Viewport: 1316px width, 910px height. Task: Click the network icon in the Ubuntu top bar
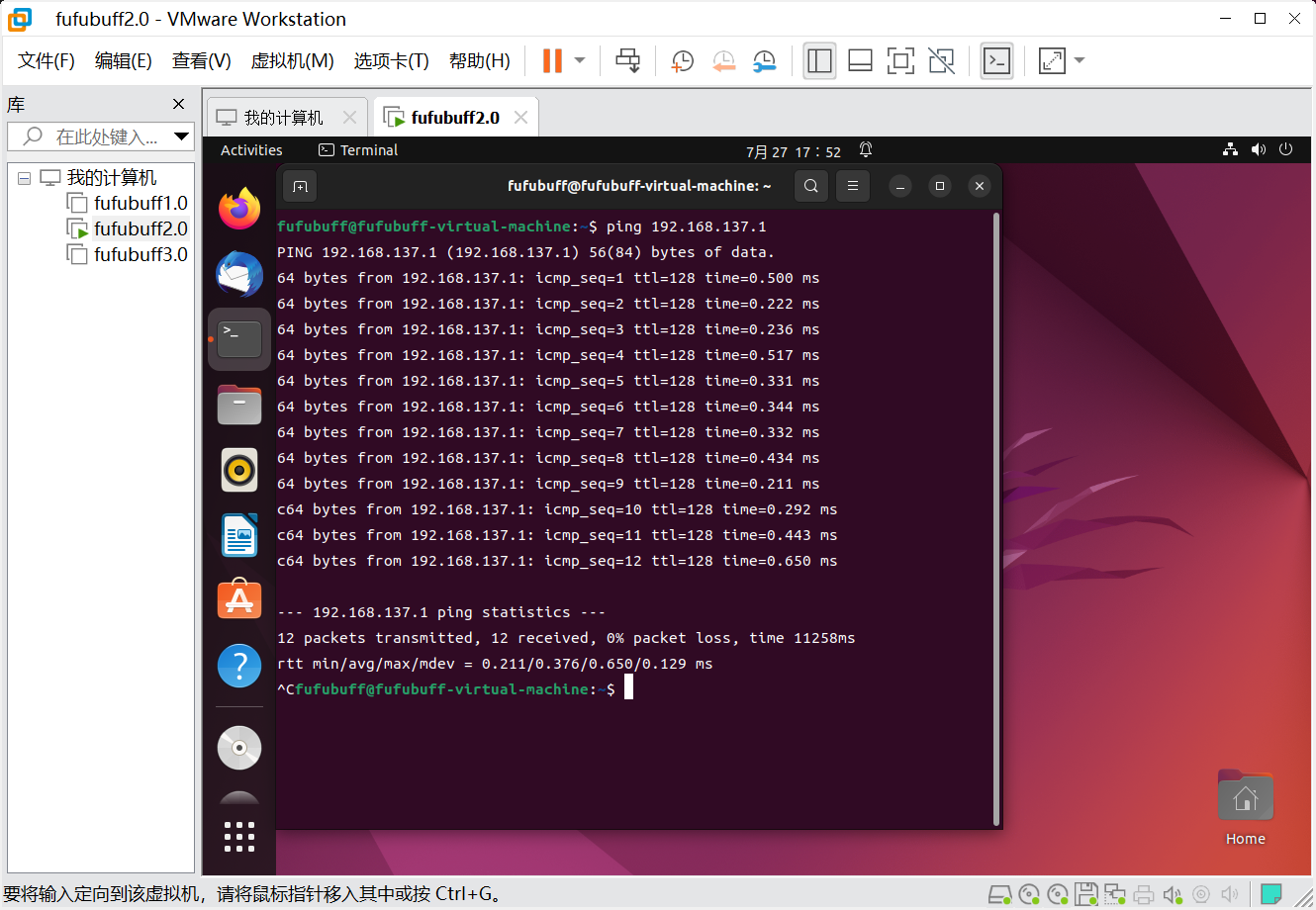click(x=1230, y=149)
